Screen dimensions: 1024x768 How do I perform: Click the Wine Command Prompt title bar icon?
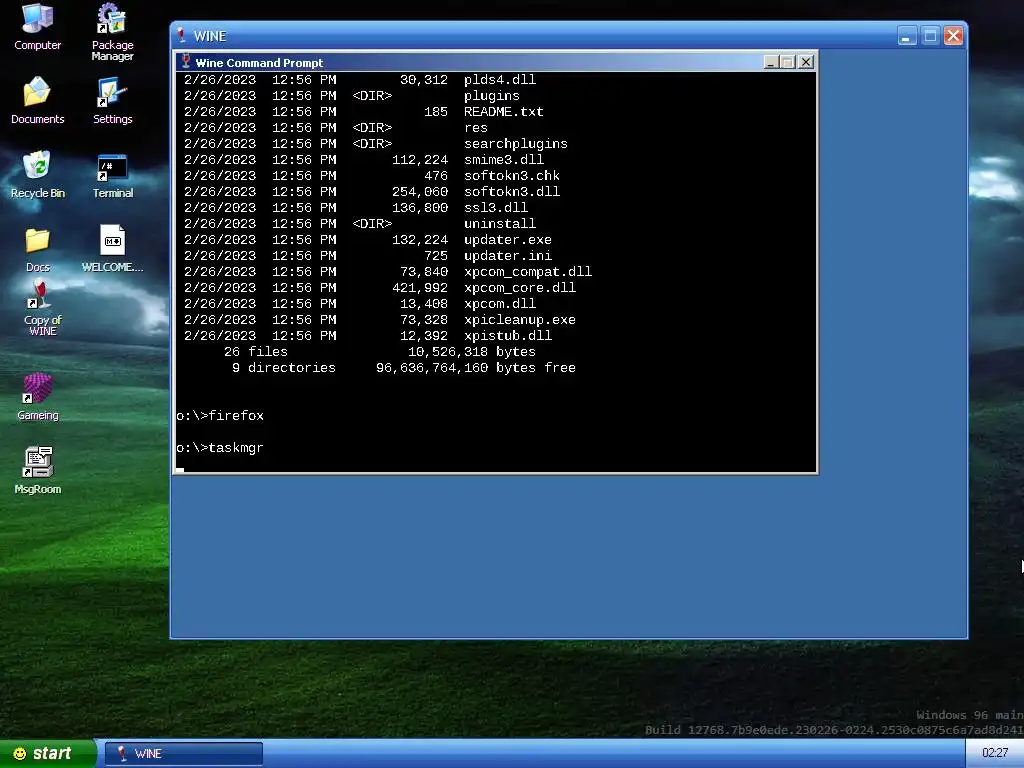(x=185, y=62)
